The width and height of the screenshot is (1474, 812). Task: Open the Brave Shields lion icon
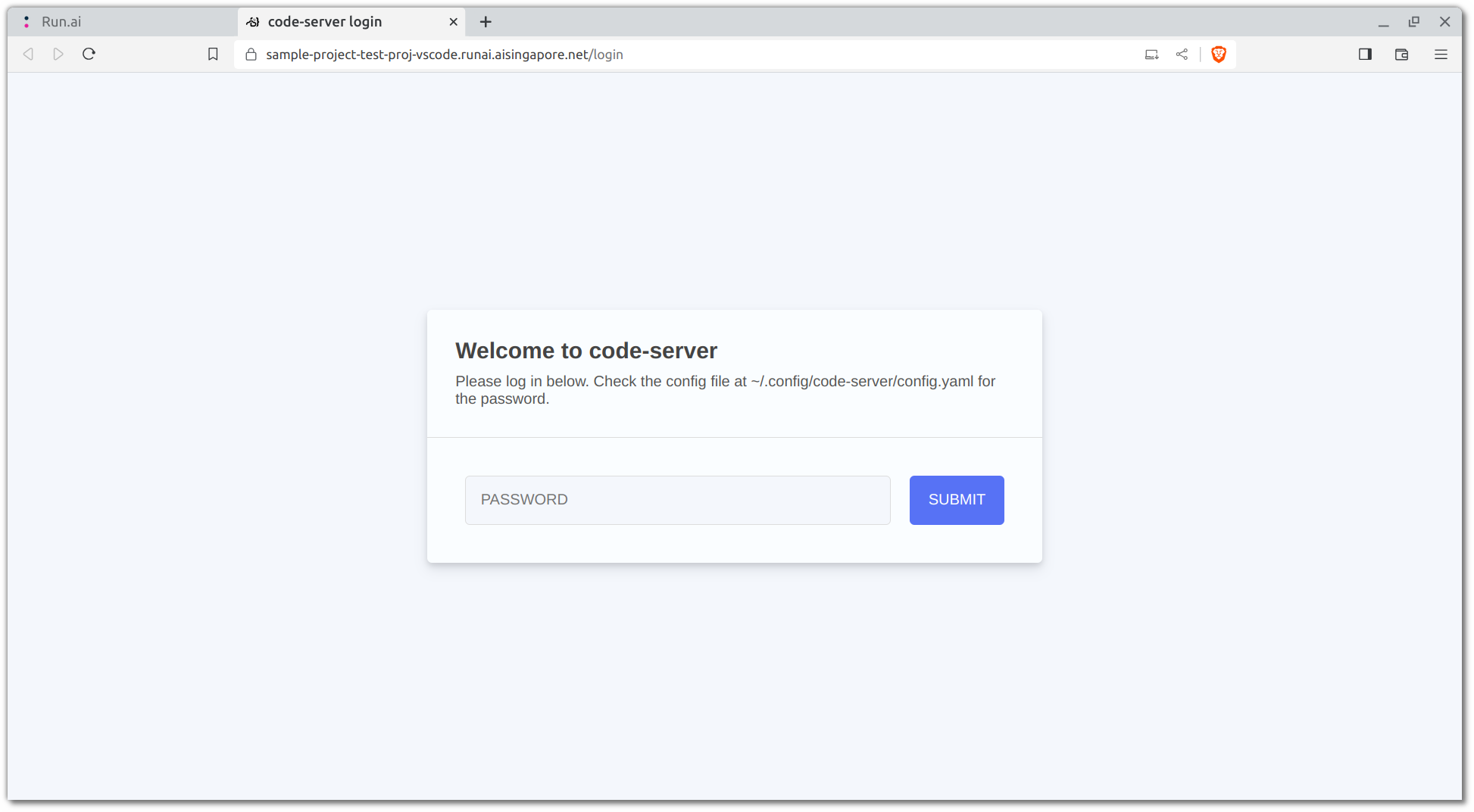1219,55
